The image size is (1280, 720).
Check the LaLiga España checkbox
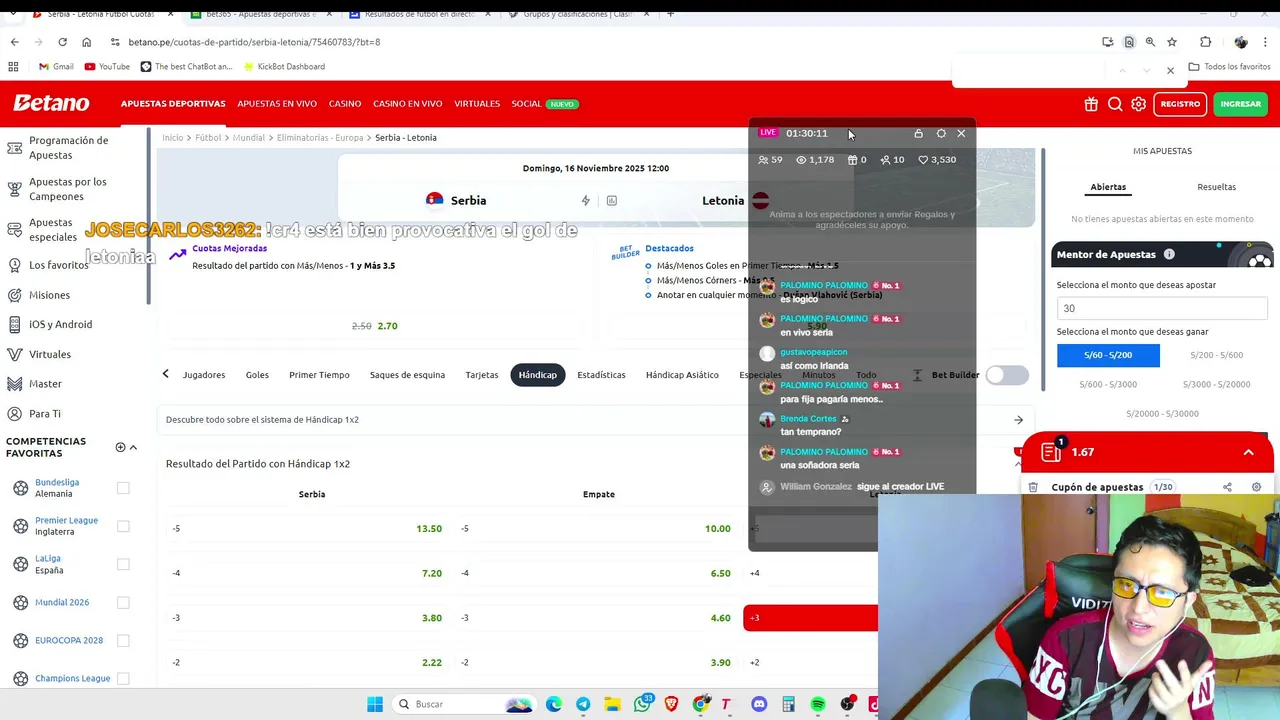[123, 564]
